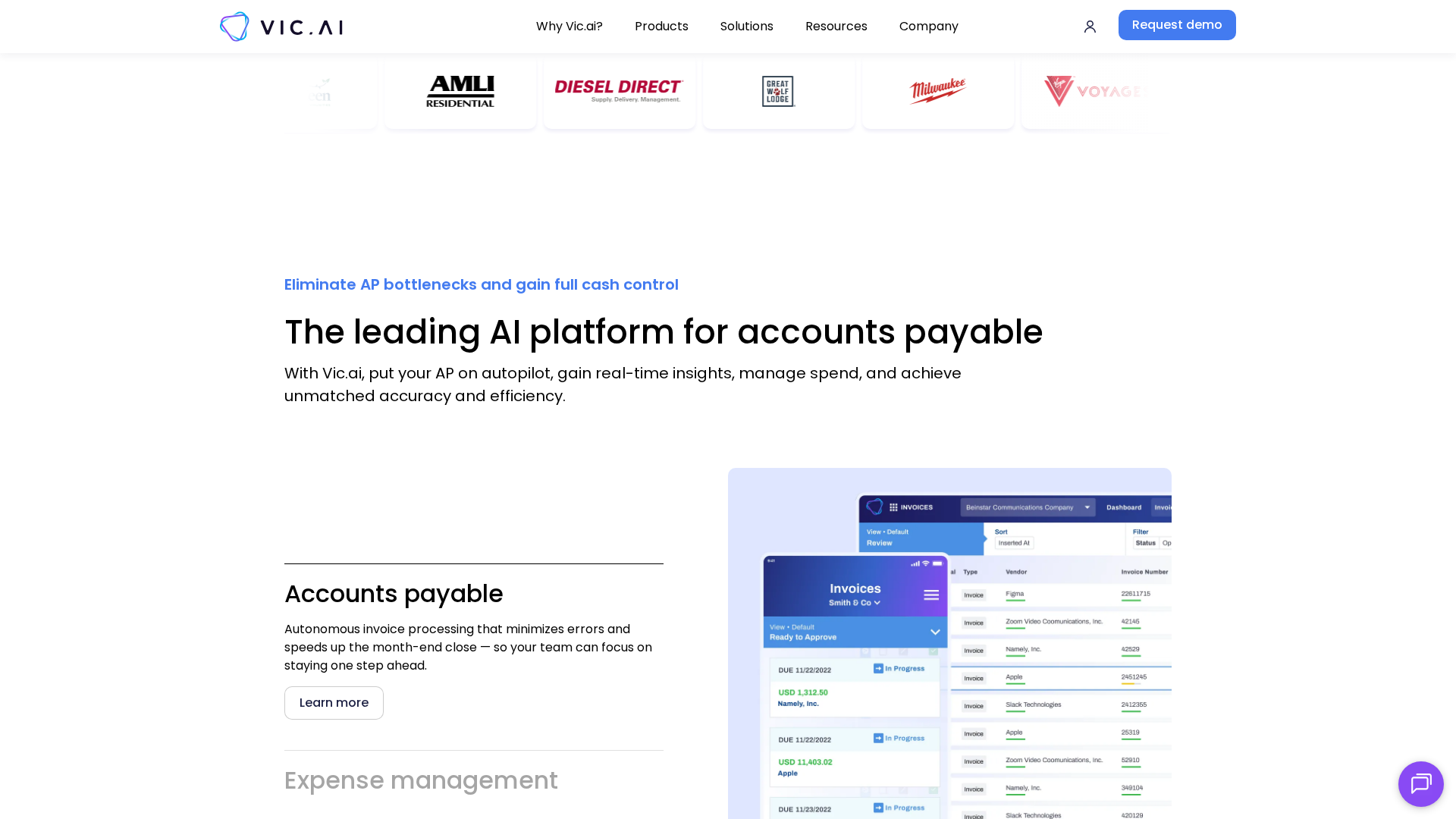This screenshot has width=1456, height=819.
Task: Click the Ready to Approve chevron
Action: pyautogui.click(x=935, y=632)
